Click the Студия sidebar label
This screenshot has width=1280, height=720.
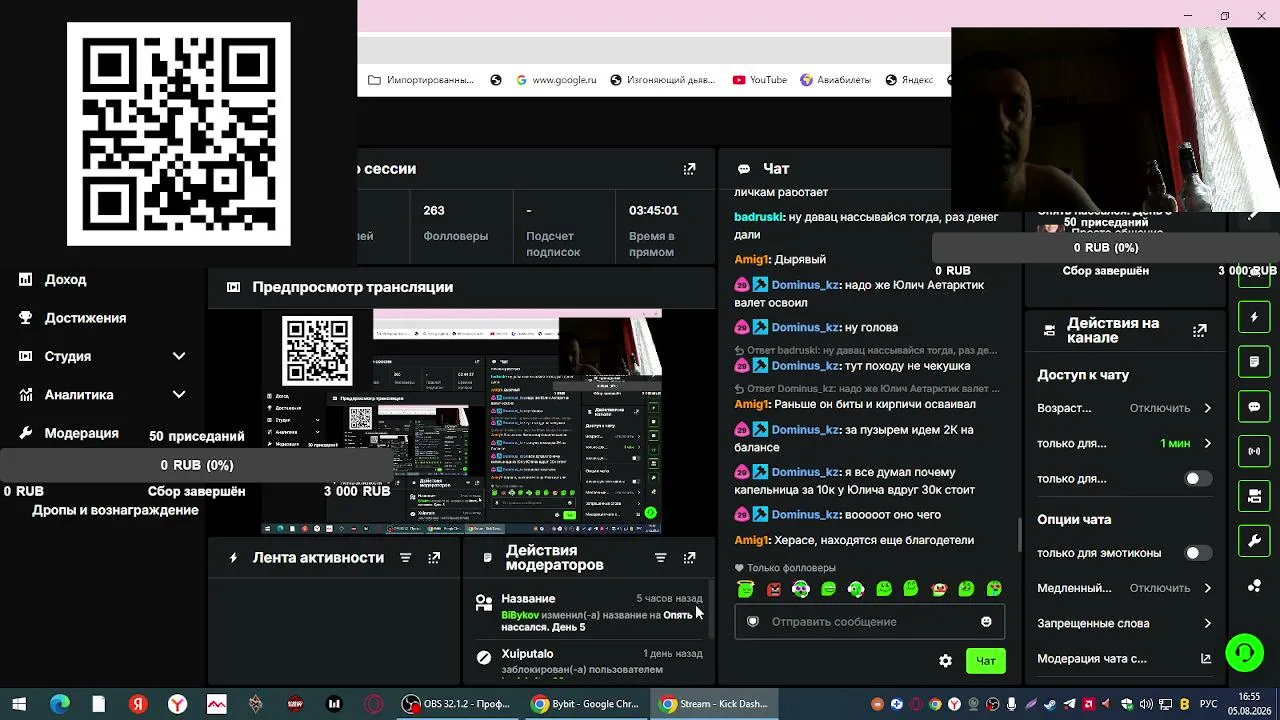coord(67,356)
